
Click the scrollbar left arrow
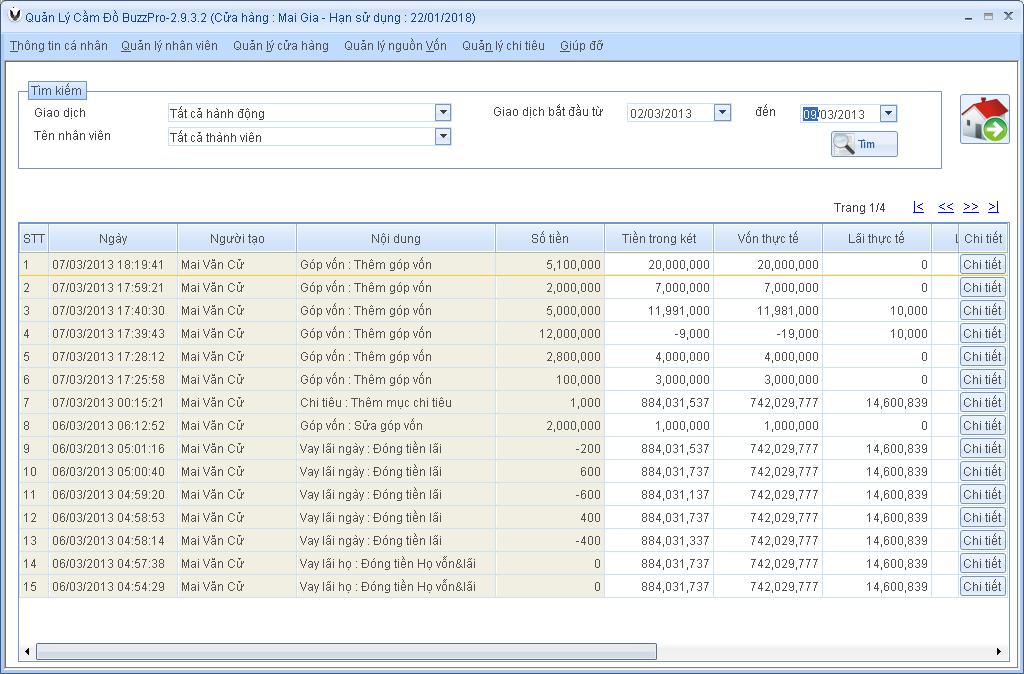[x=27, y=651]
